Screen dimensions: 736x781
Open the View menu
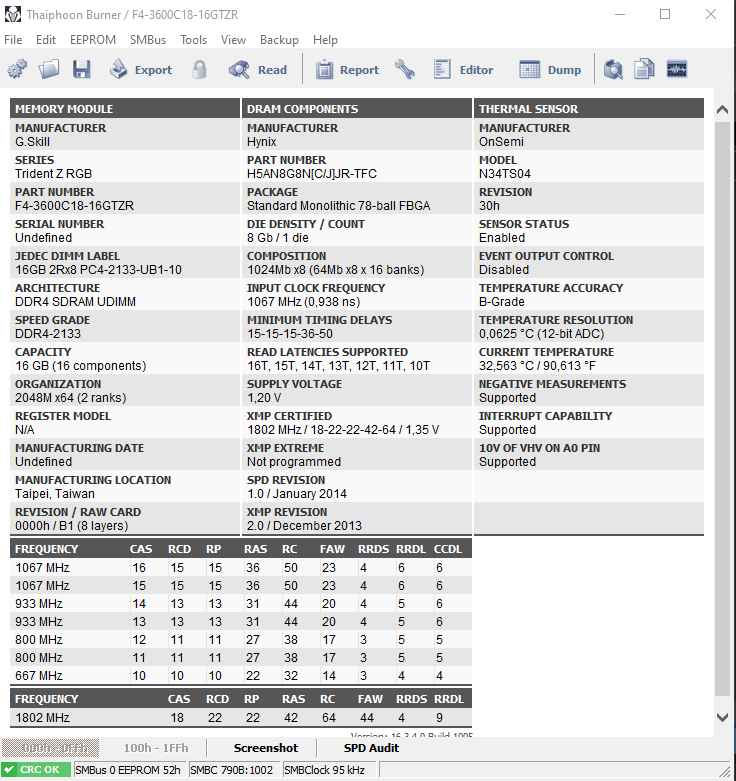coord(233,40)
